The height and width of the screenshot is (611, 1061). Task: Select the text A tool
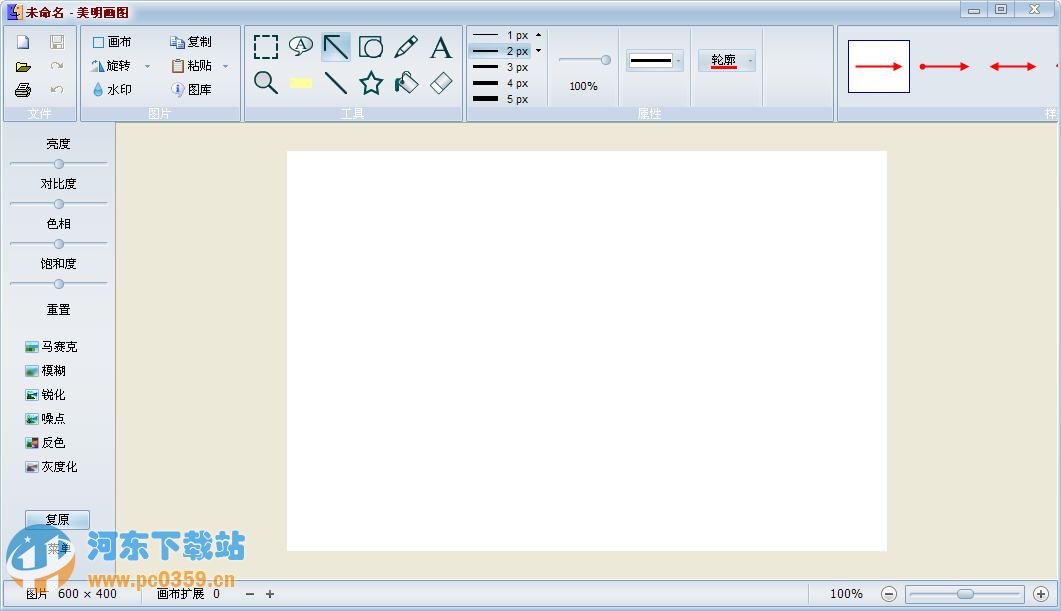[441, 47]
